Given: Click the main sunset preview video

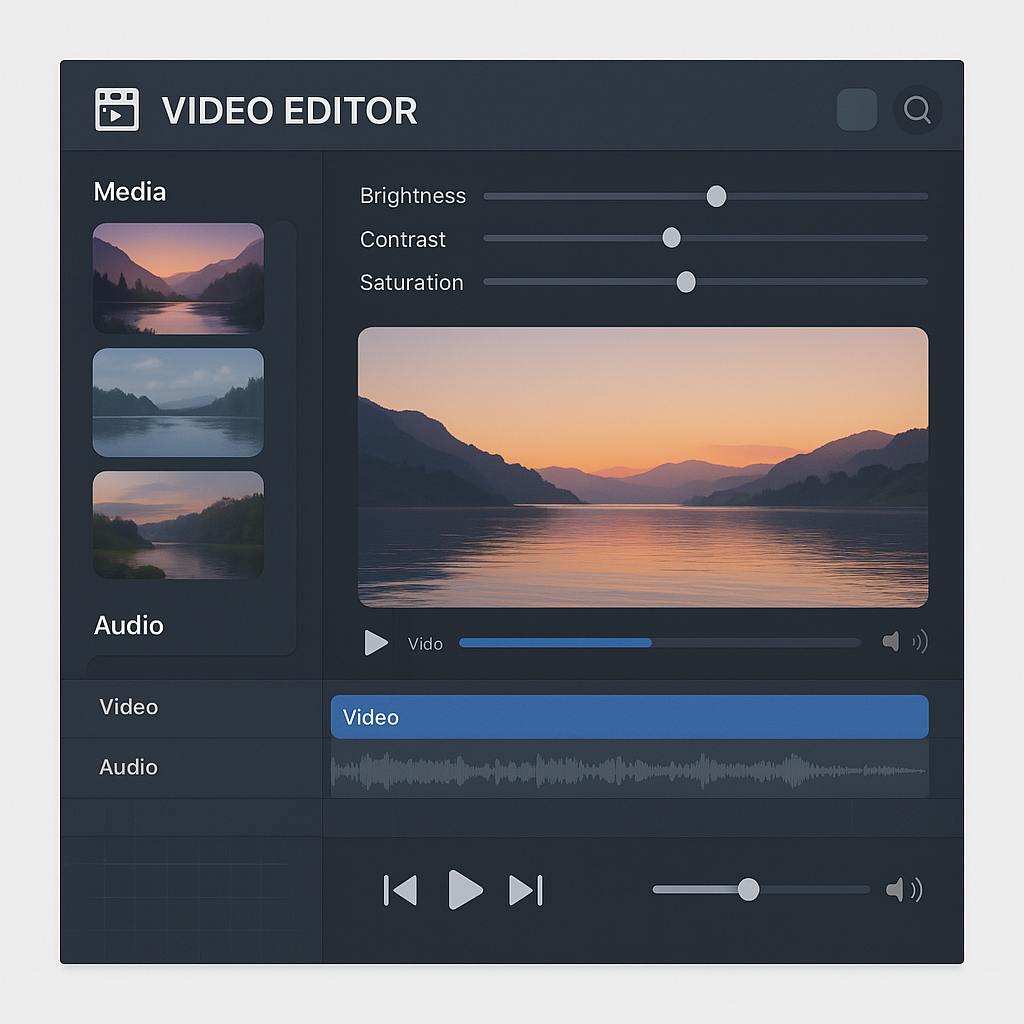Looking at the screenshot, I should tap(643, 468).
